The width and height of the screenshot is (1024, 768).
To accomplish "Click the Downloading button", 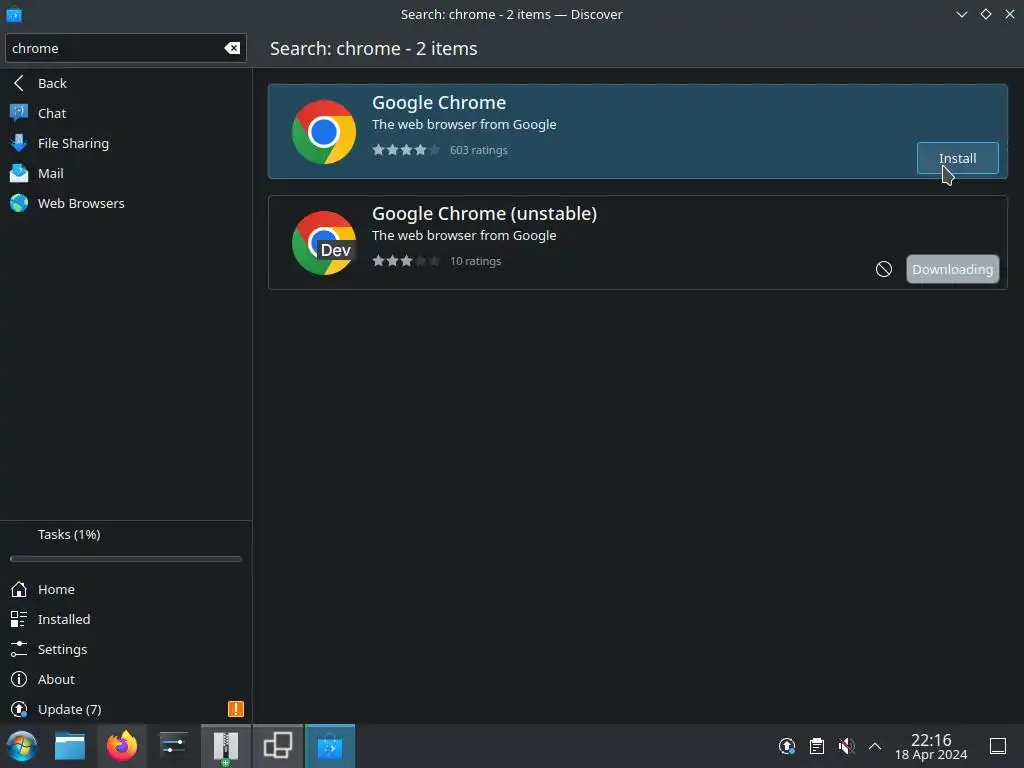I will (x=952, y=269).
